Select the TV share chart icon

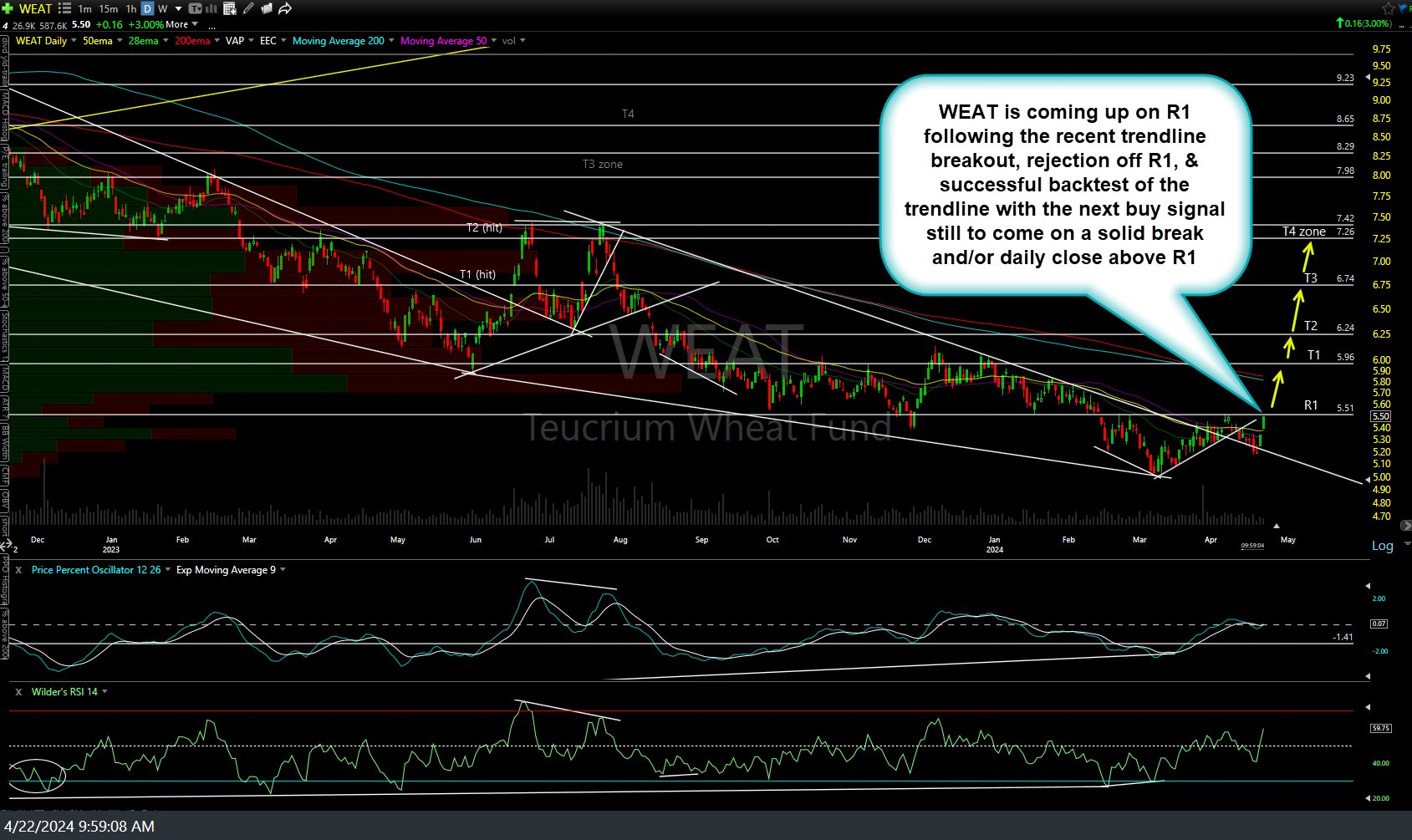tap(195, 8)
